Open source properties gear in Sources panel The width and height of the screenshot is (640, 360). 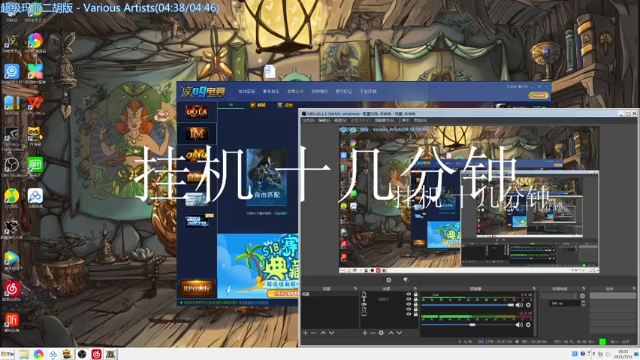tap(381, 333)
